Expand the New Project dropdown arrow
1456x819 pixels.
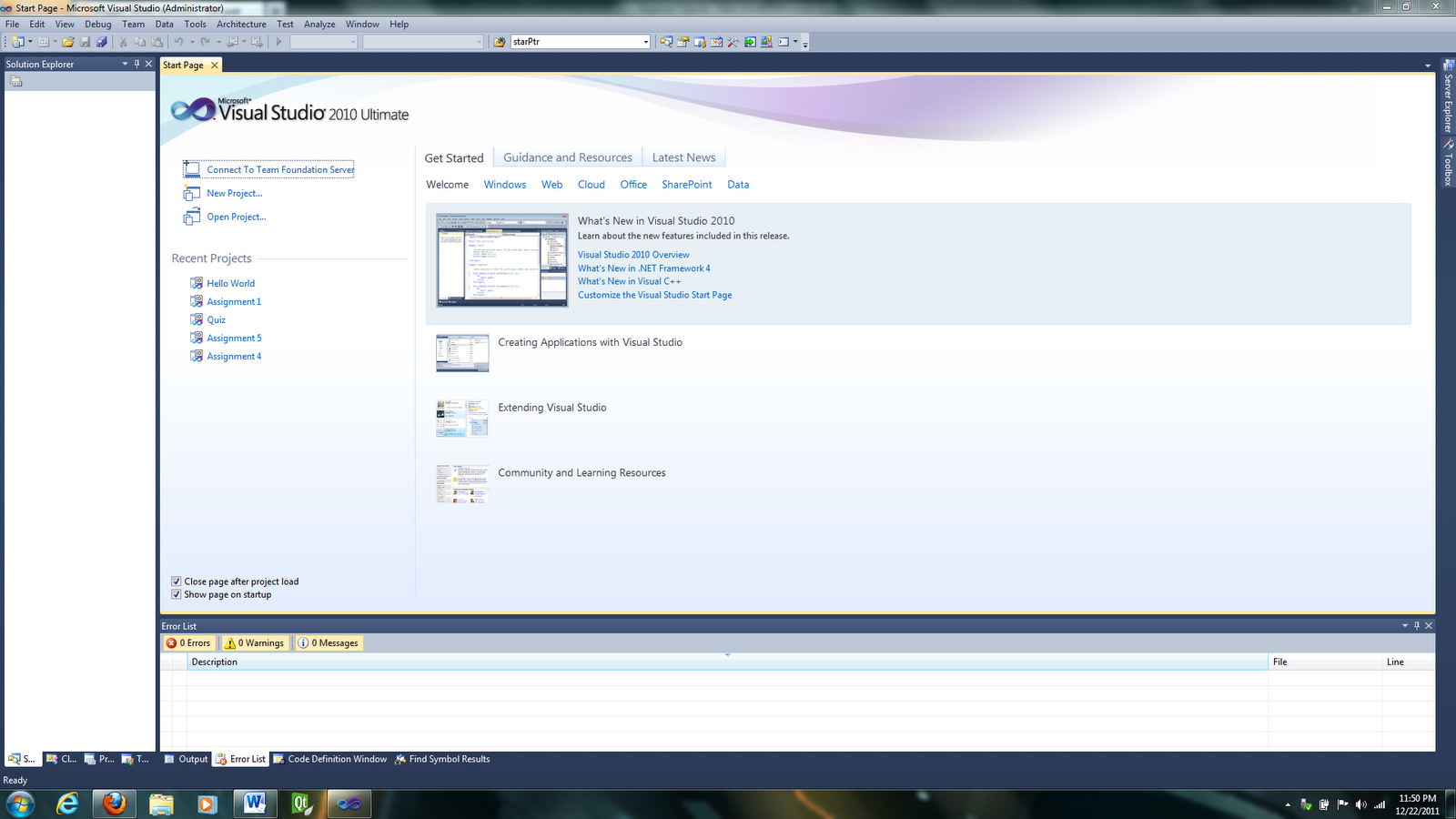(30, 41)
